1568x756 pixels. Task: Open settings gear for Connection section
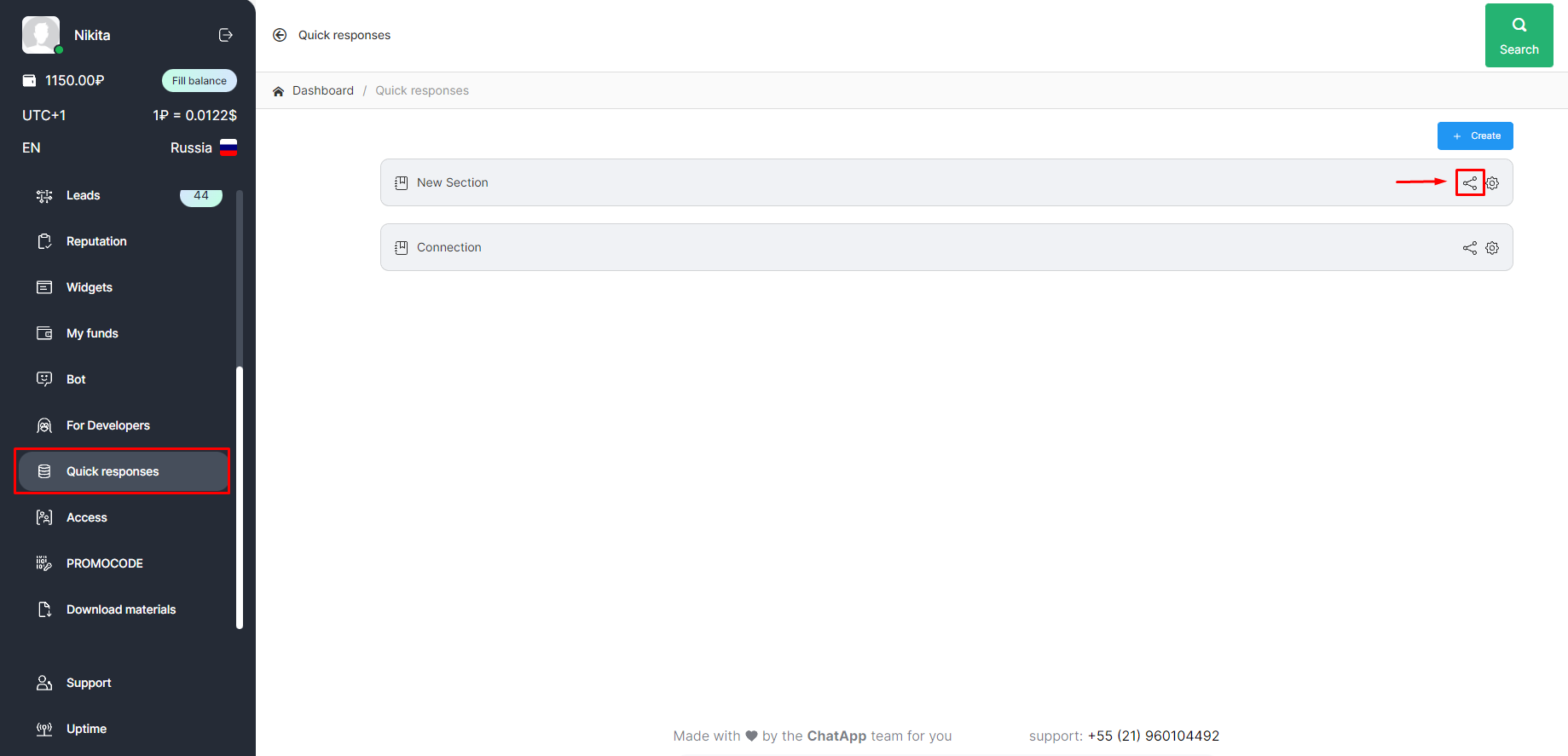(1492, 248)
